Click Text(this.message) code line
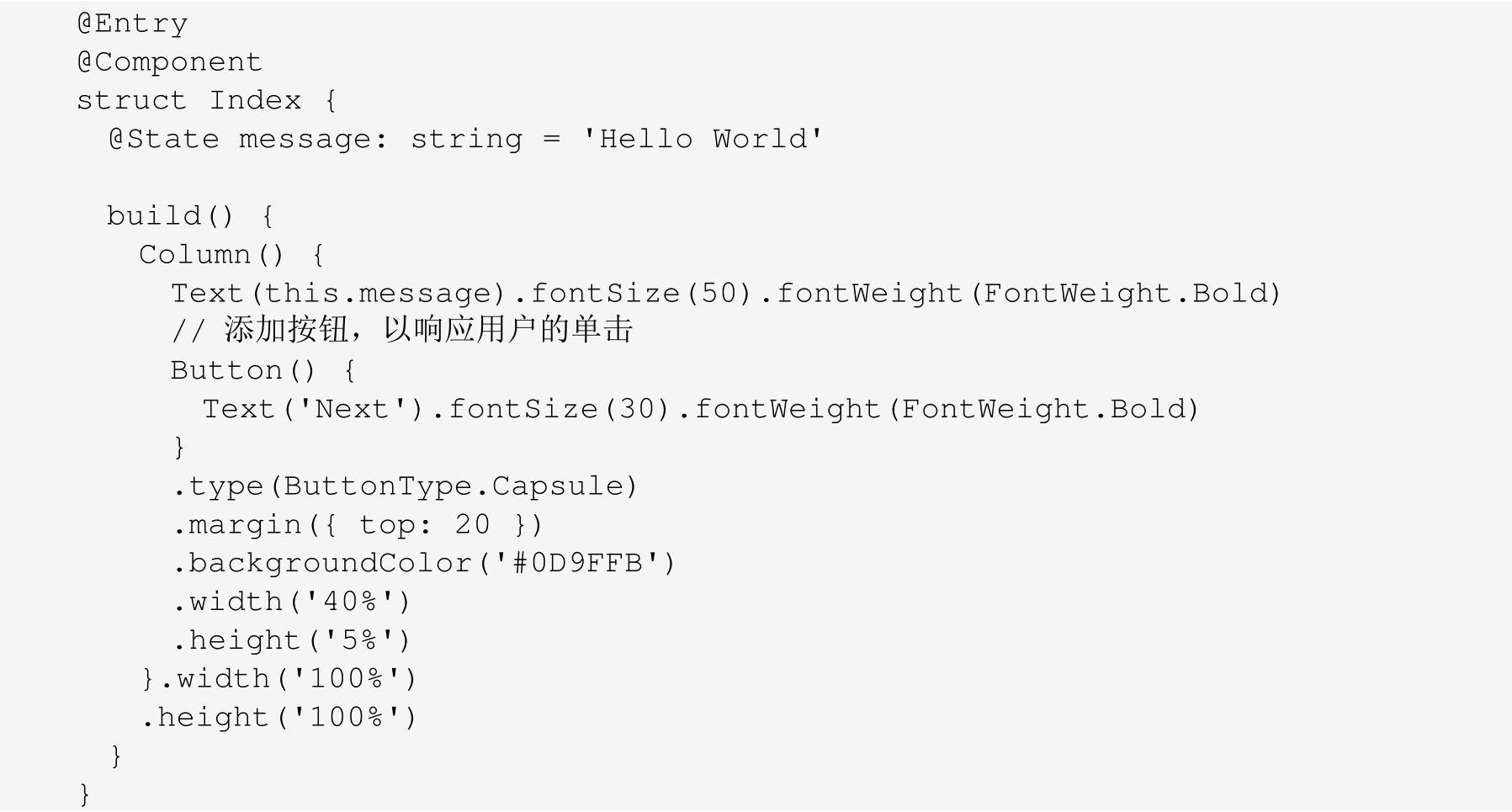Screen dimensions: 1512x812 click(x=726, y=294)
